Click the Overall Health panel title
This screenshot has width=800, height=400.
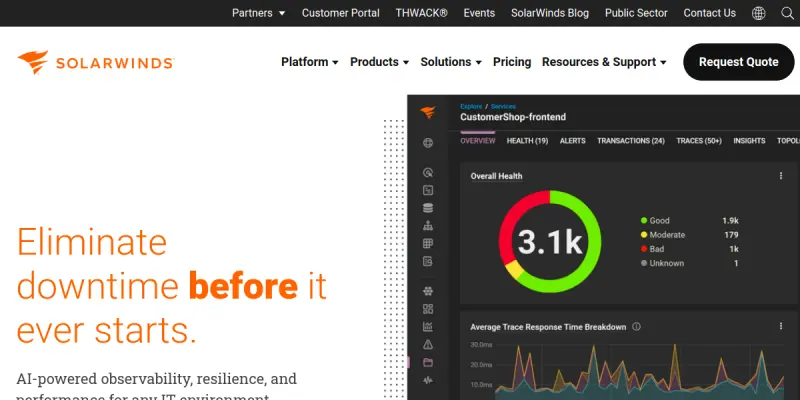click(x=496, y=176)
